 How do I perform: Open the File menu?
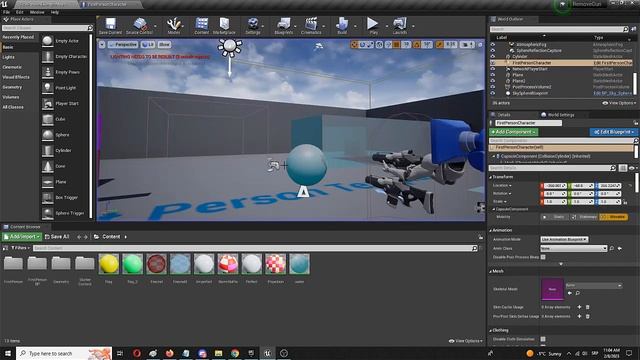[x=7, y=12]
